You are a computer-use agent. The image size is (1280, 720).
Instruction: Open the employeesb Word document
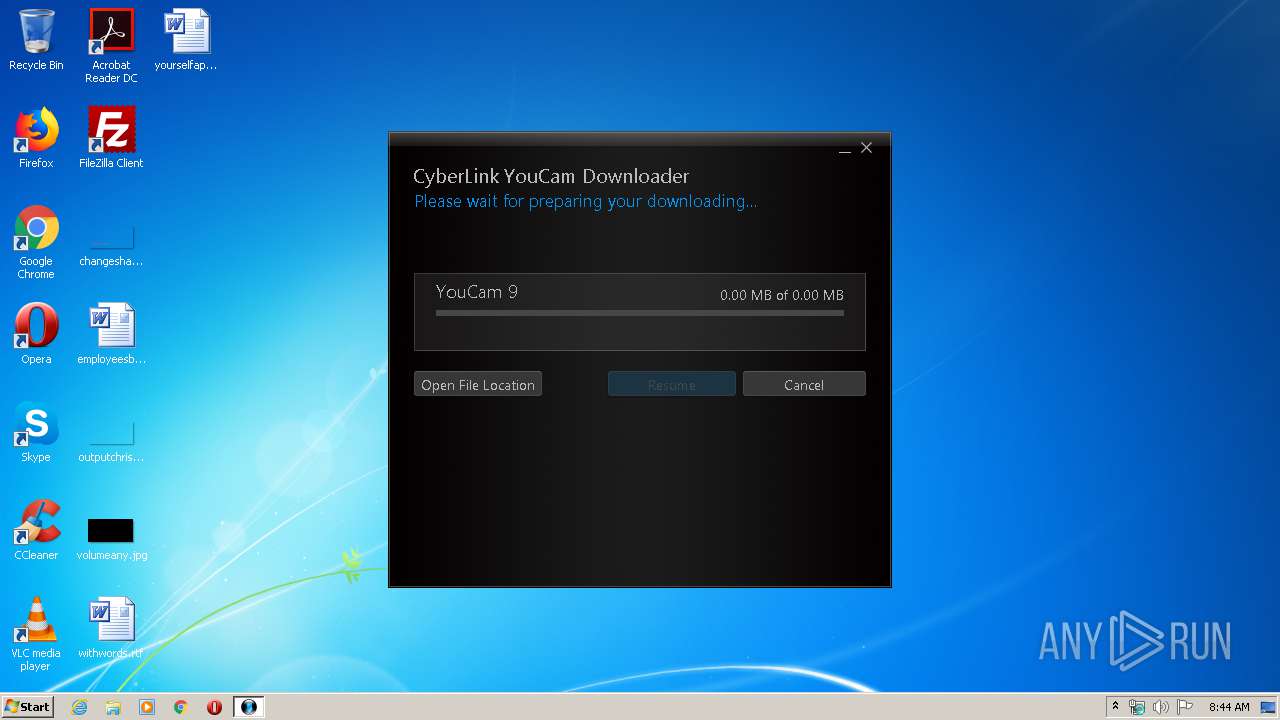111,334
